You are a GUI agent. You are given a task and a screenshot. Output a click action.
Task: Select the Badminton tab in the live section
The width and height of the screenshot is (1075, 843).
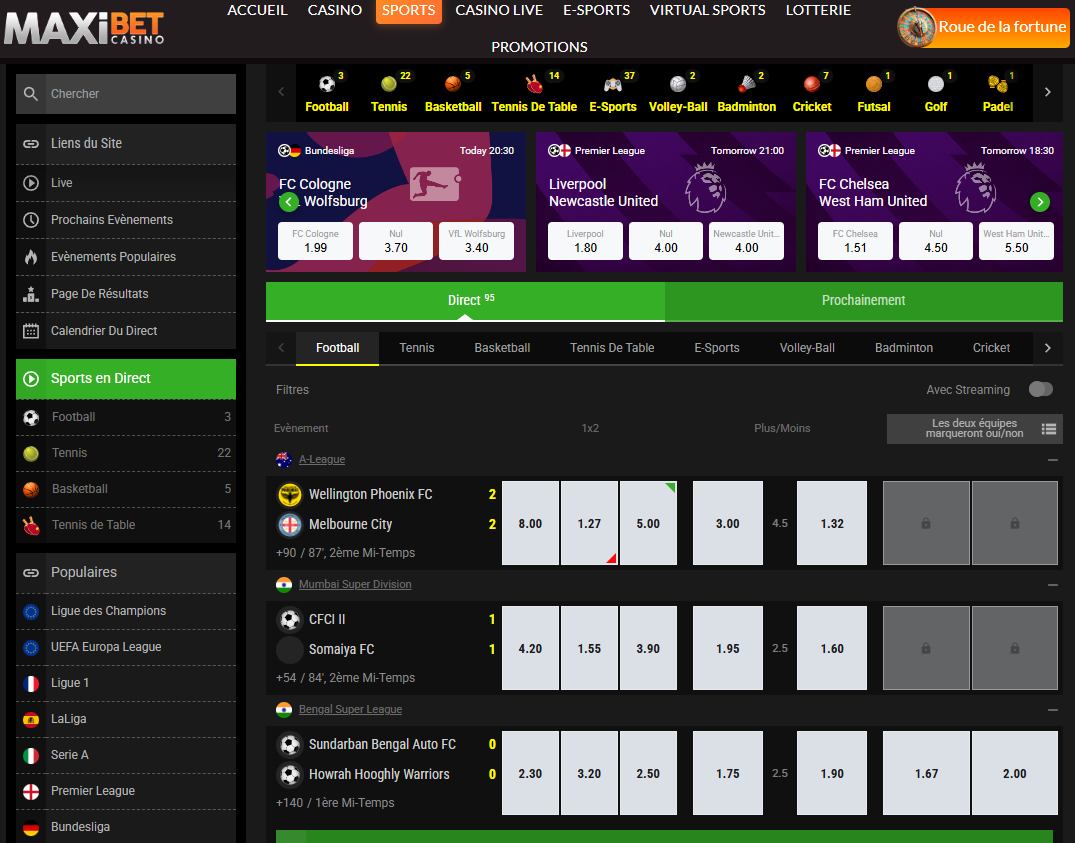pyautogui.click(x=904, y=348)
